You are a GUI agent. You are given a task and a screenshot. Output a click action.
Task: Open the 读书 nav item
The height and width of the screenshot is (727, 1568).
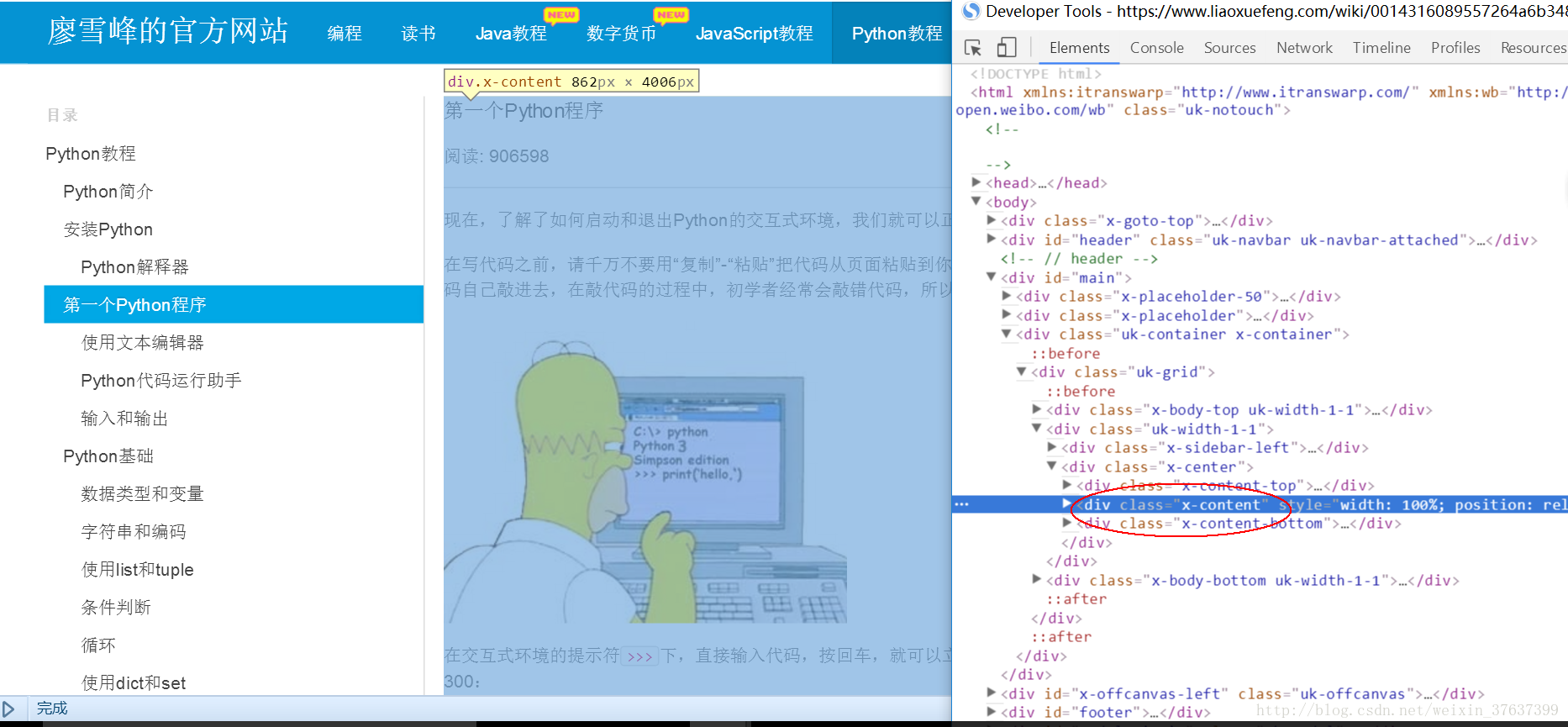pyautogui.click(x=418, y=33)
